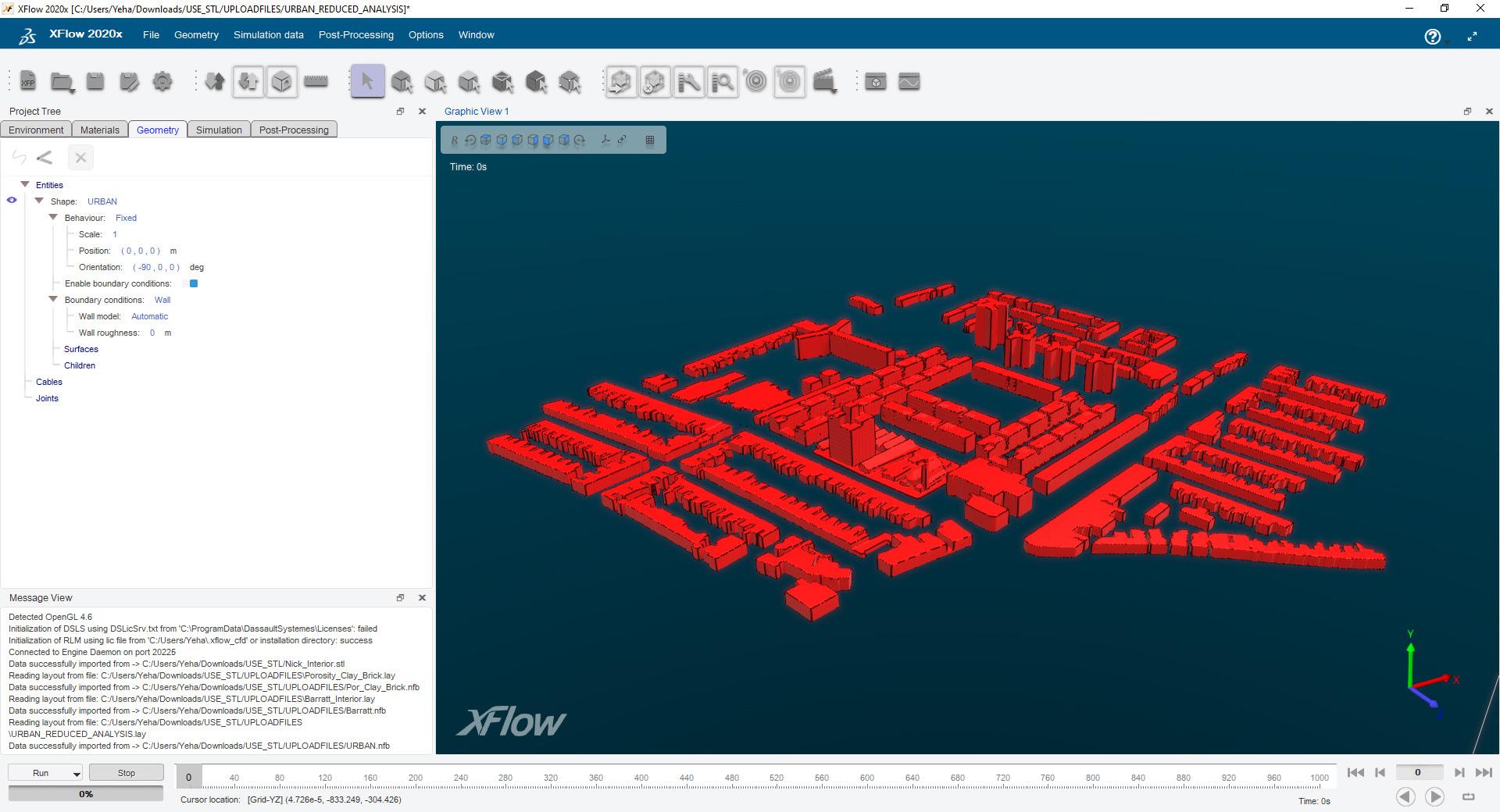Switch to the Materials tab

100,130
